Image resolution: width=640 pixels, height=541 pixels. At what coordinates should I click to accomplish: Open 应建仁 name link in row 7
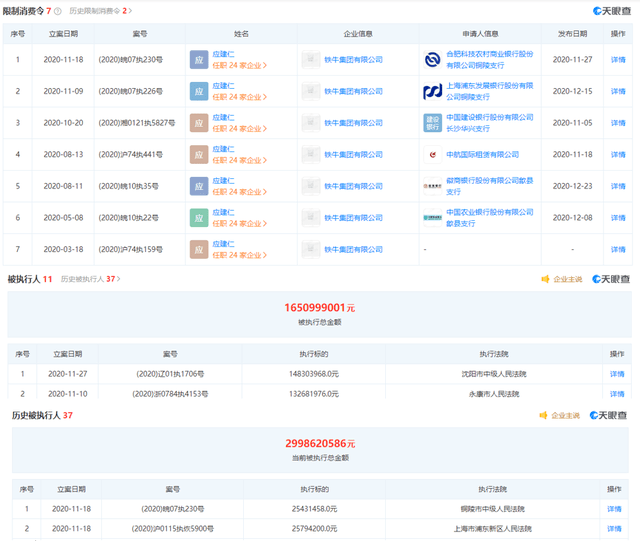[x=223, y=244]
